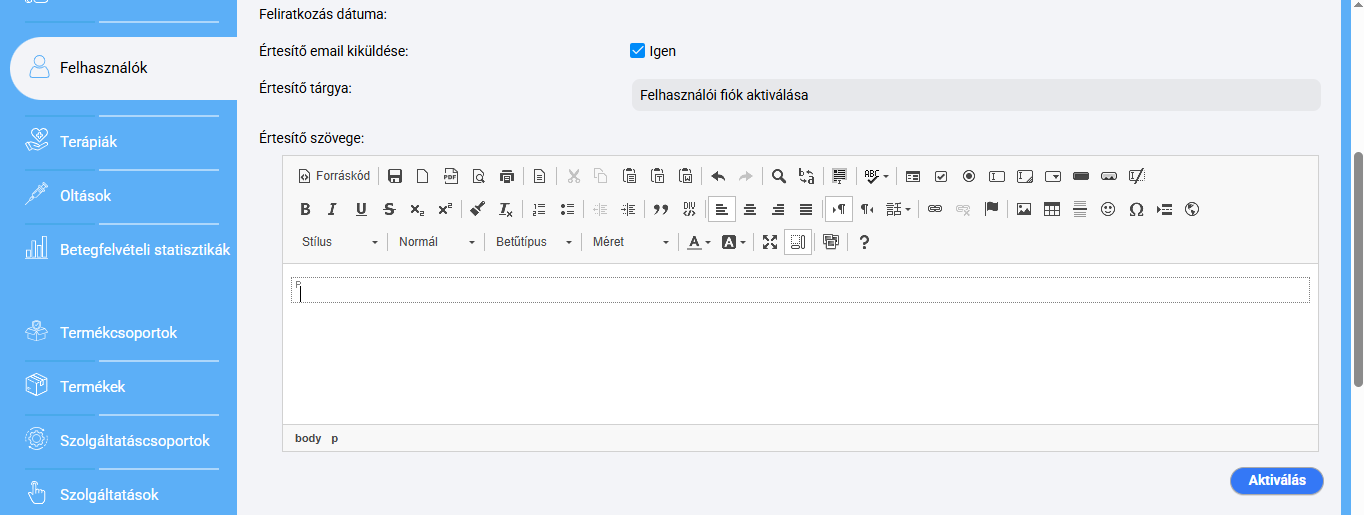Insert a radio button form element
Screen dimensions: 1364x515
tap(969, 176)
